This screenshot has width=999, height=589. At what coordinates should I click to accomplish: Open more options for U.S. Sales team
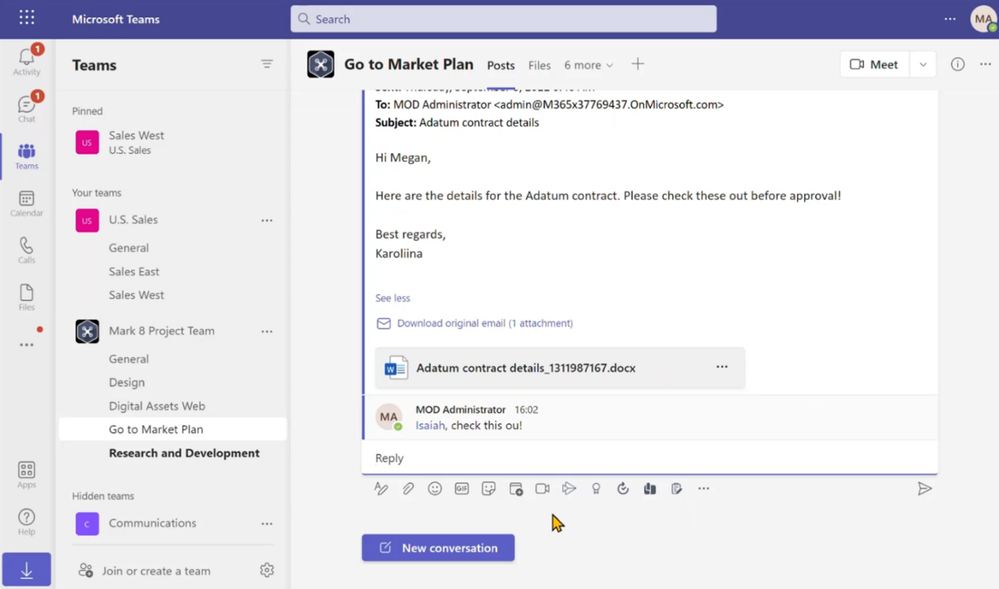267,221
